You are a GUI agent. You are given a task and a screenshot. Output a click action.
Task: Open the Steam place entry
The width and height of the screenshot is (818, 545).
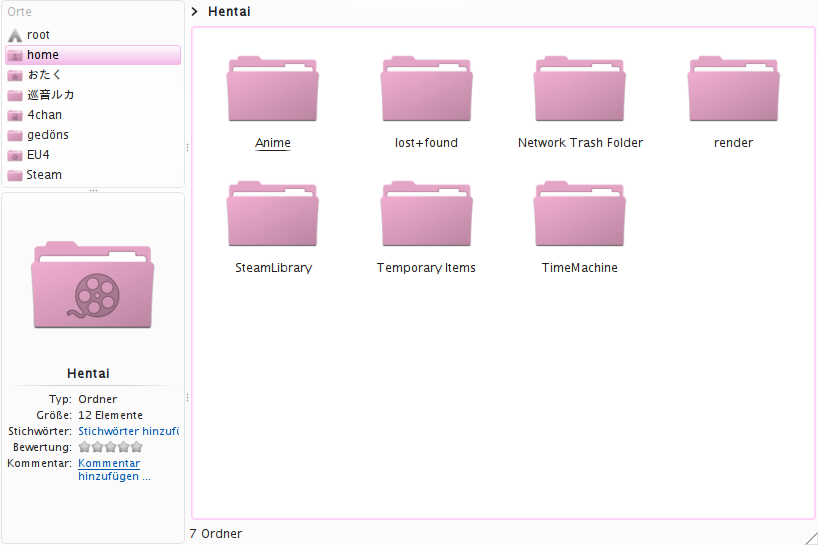[x=93, y=175]
